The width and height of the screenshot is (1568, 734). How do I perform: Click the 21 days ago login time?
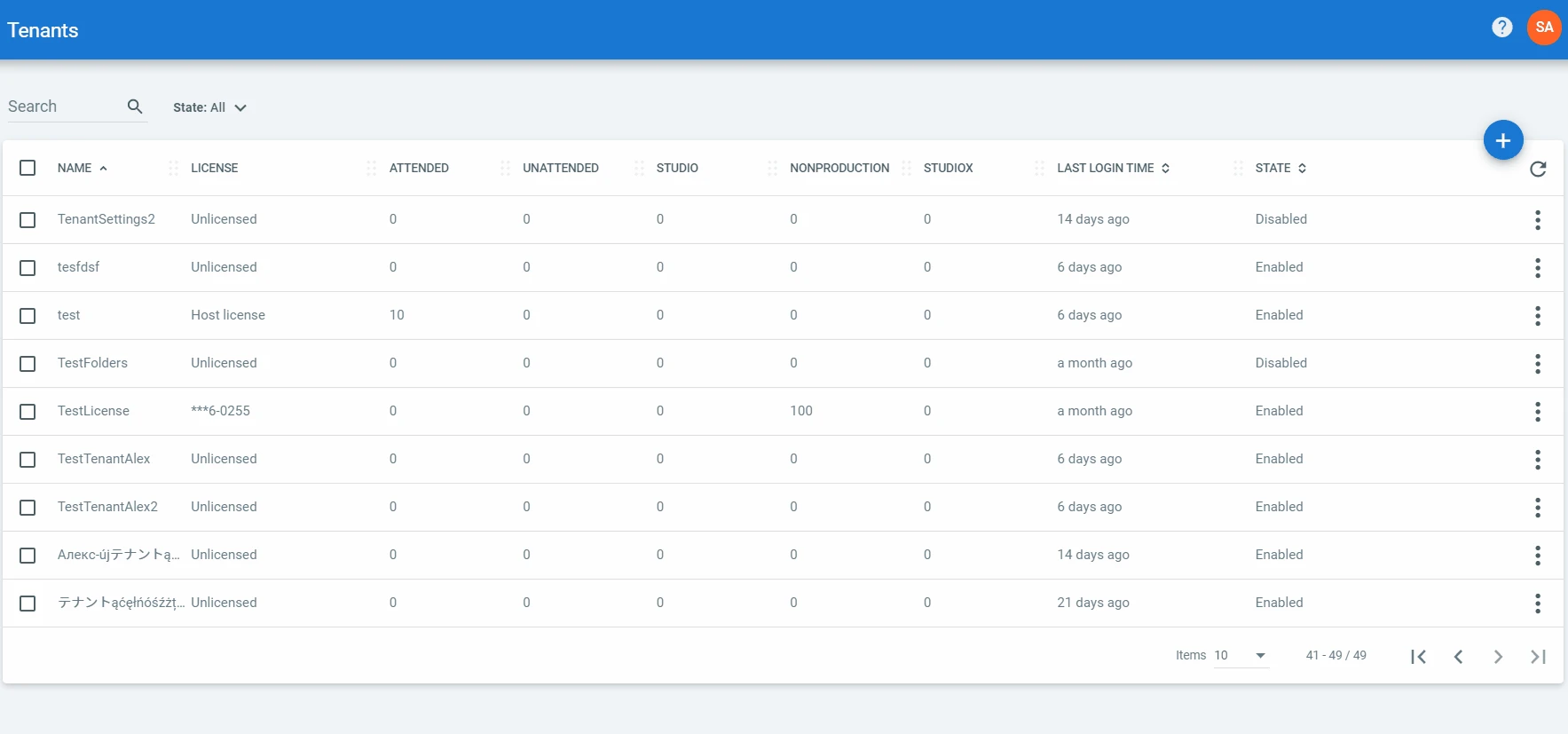1093,603
